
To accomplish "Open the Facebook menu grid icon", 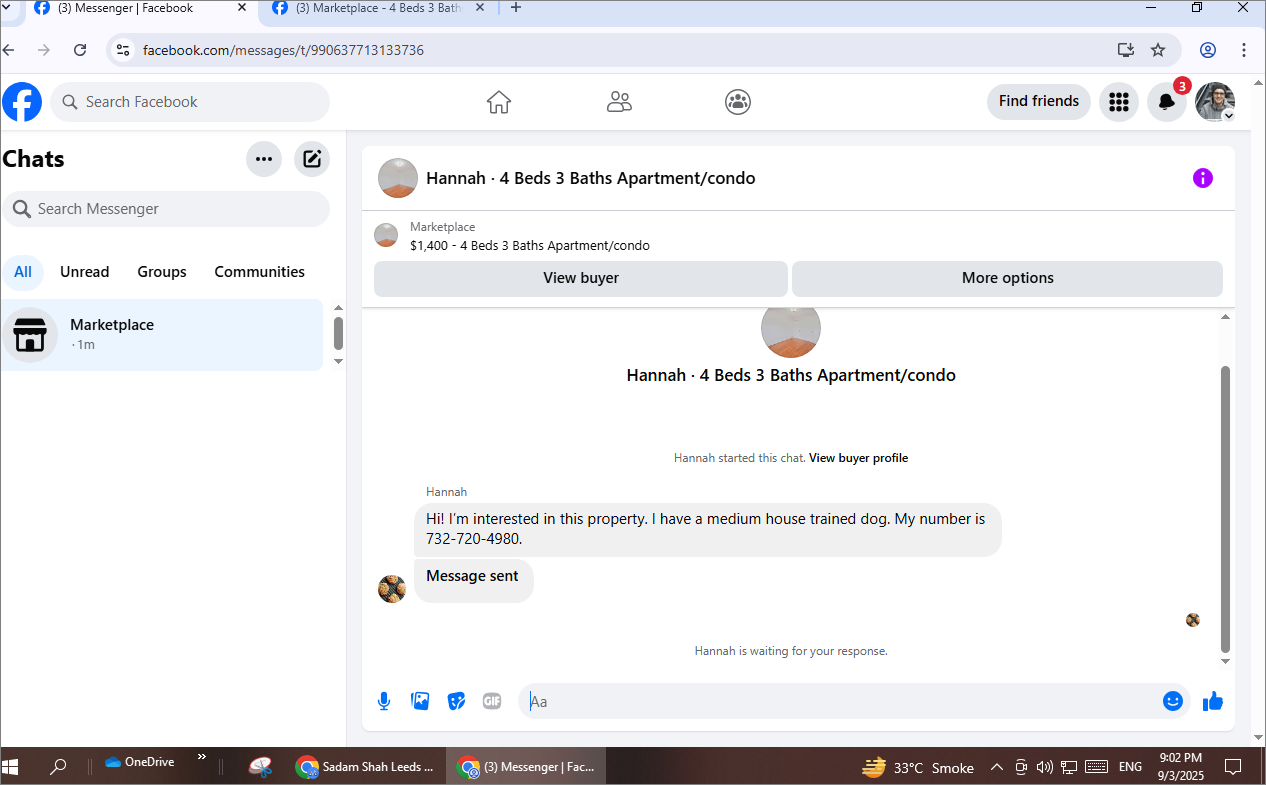I will pos(1119,102).
